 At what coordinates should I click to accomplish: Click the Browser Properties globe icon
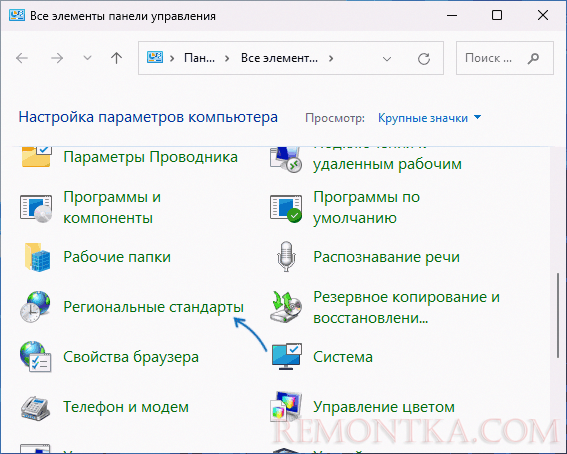[x=35, y=357]
